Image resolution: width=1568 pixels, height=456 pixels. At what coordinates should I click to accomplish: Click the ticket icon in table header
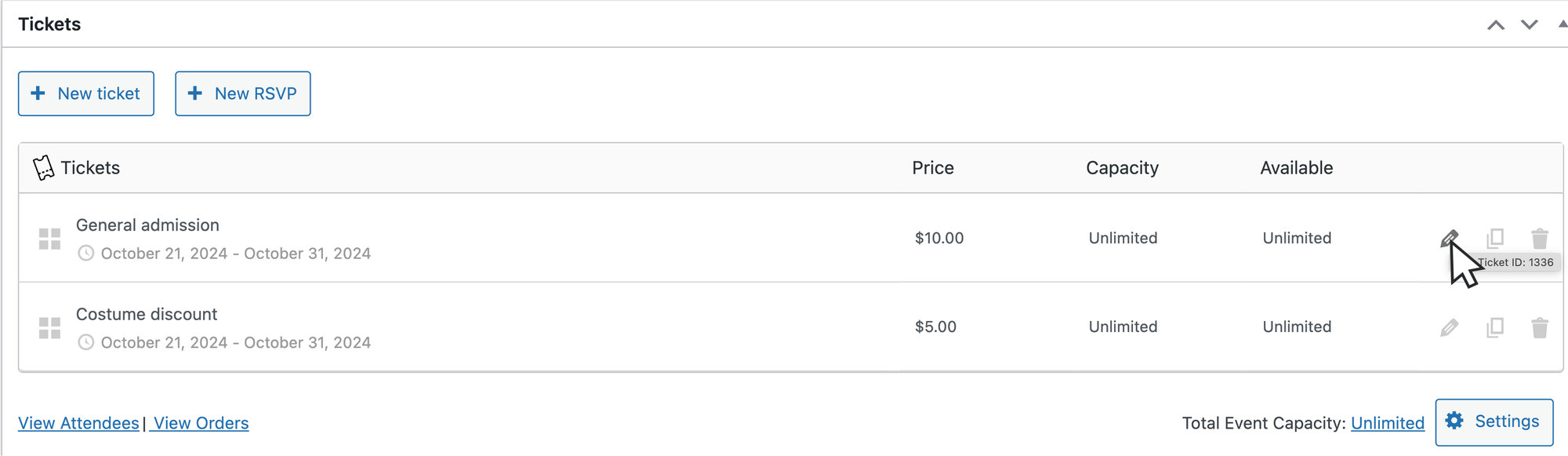click(43, 168)
